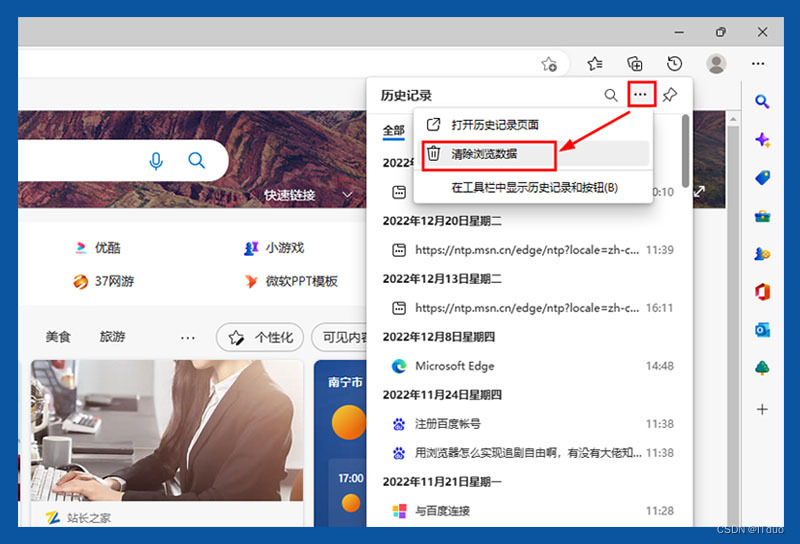Open the sidebar Microsoft Office icon
Image resolution: width=800 pixels, height=544 pixels.
(x=762, y=292)
